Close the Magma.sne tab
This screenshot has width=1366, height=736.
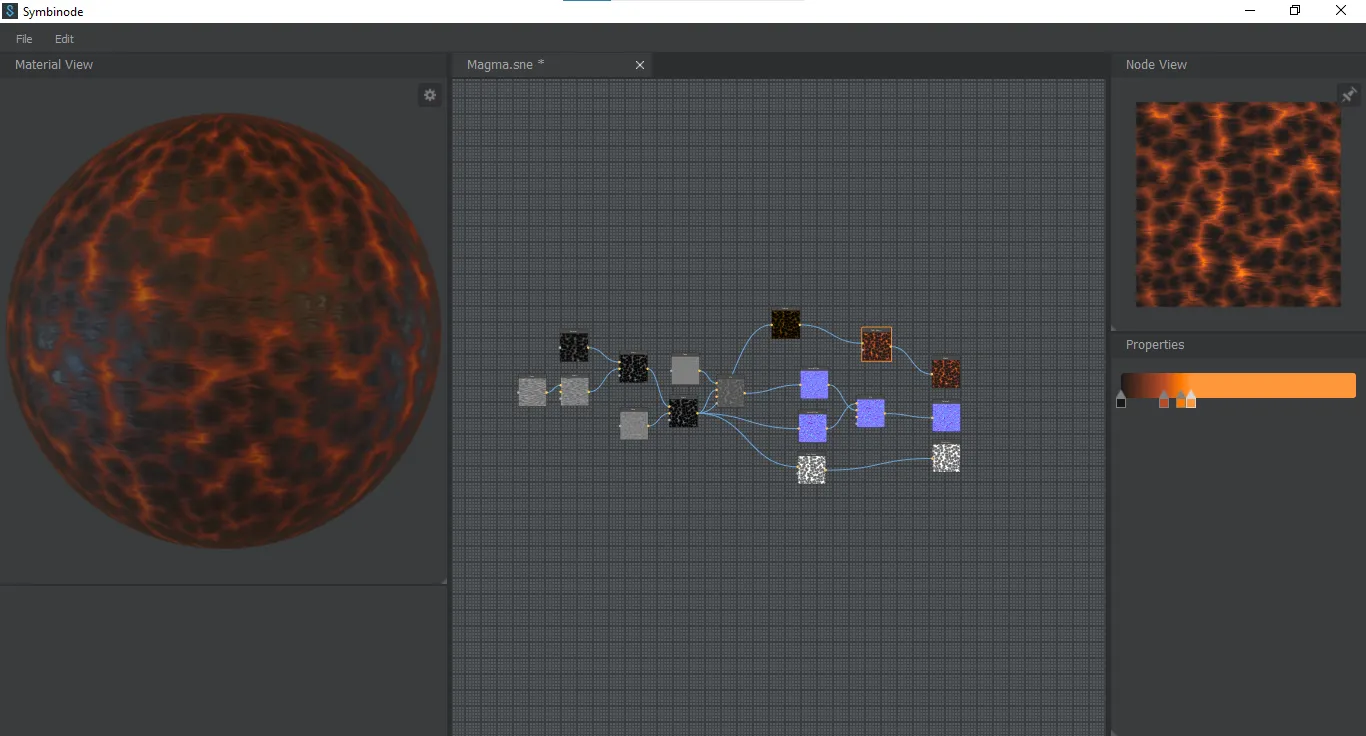click(x=640, y=65)
